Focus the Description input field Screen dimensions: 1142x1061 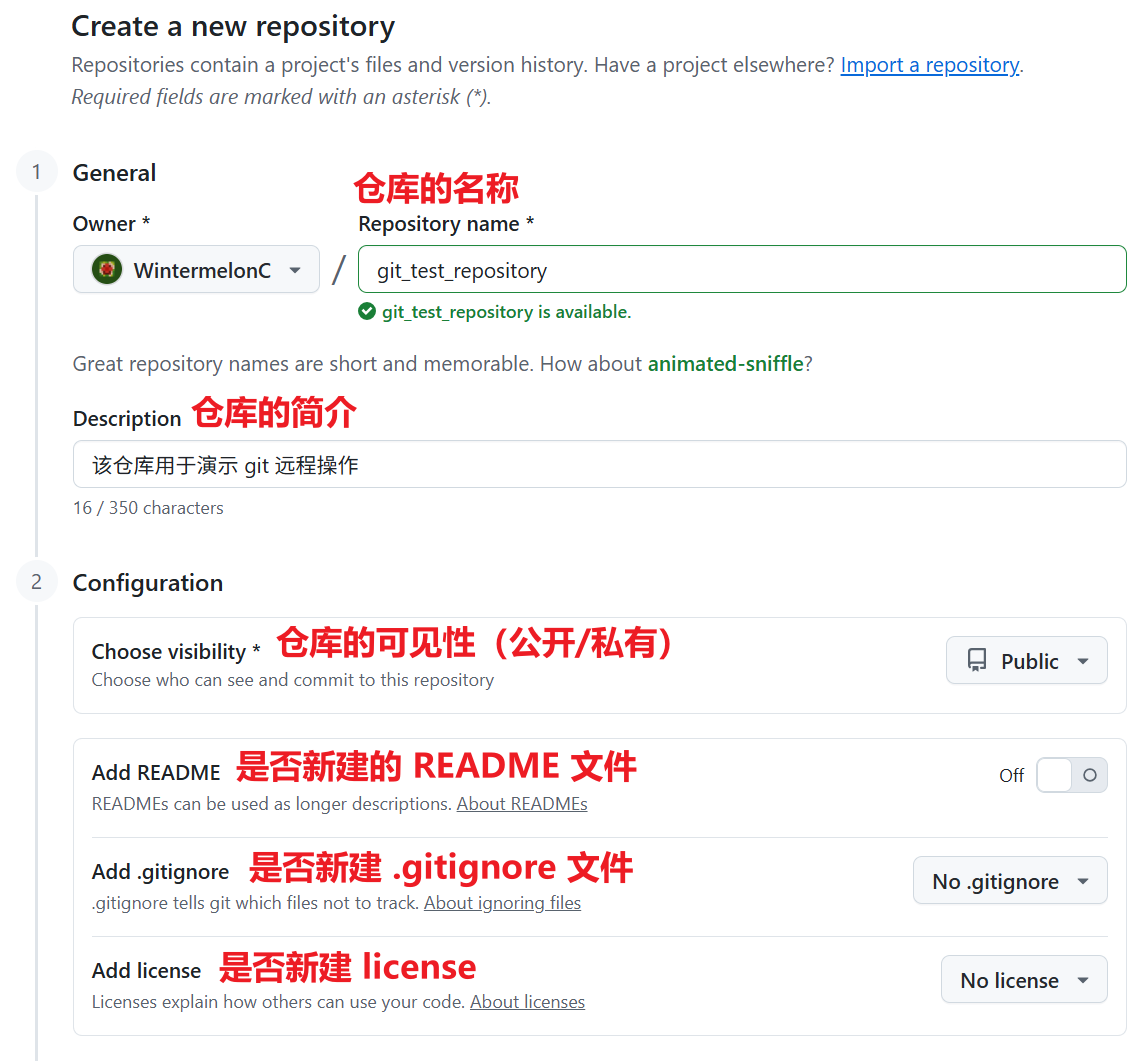pos(599,464)
